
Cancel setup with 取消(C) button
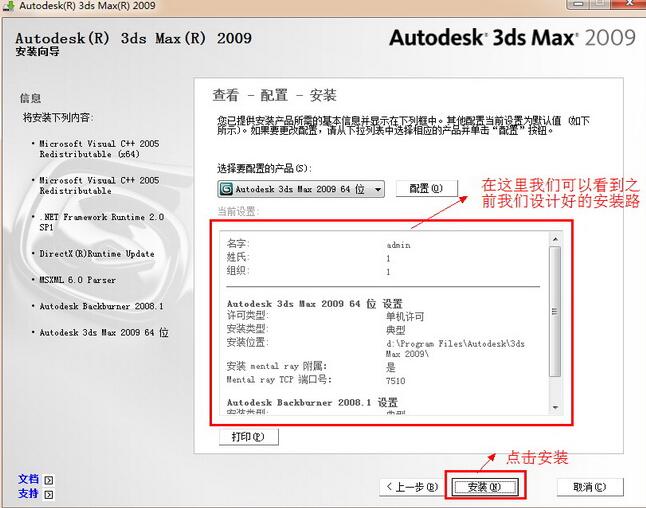point(590,487)
